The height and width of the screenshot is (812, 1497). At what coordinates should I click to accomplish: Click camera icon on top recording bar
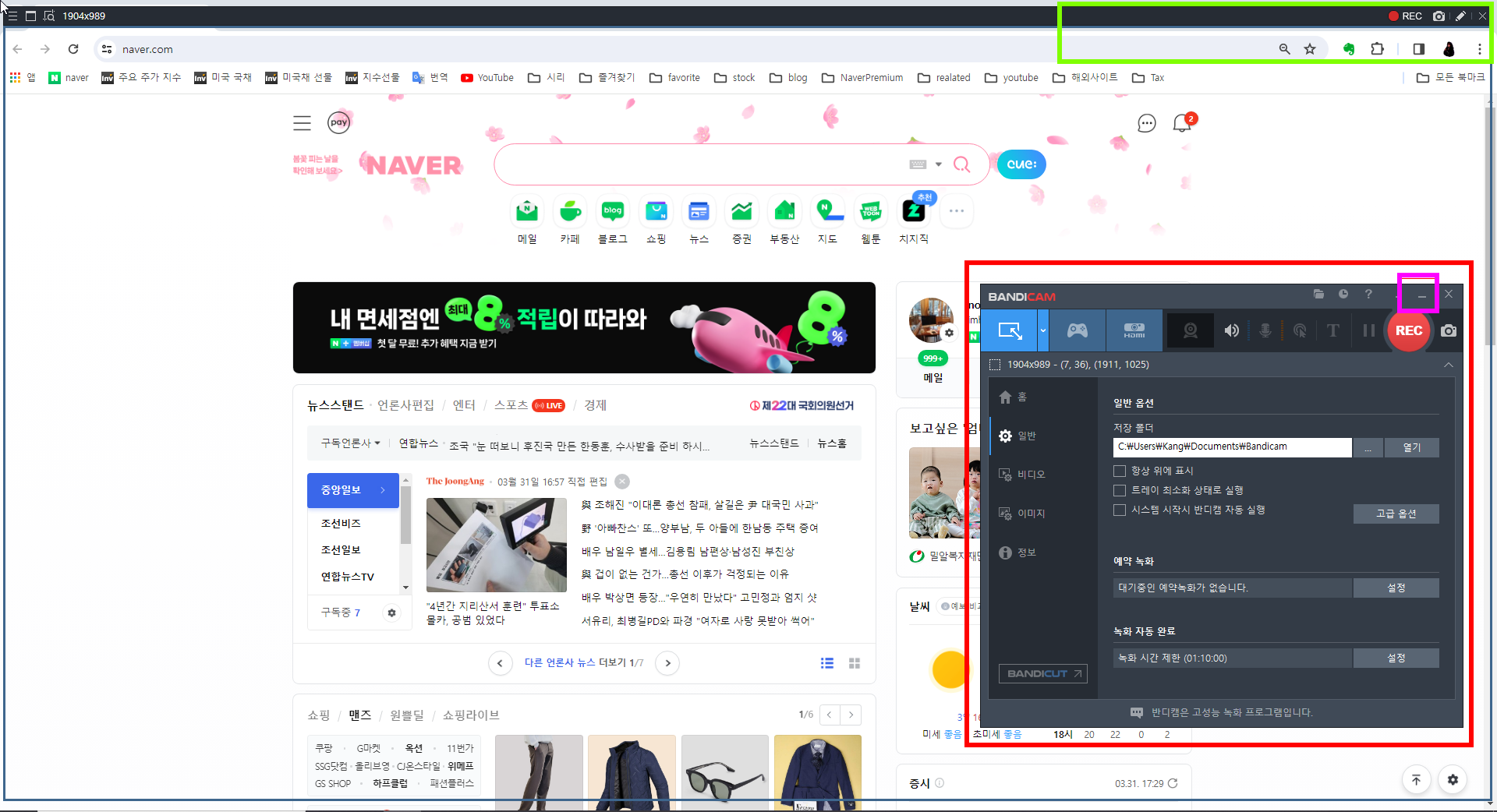(1439, 16)
